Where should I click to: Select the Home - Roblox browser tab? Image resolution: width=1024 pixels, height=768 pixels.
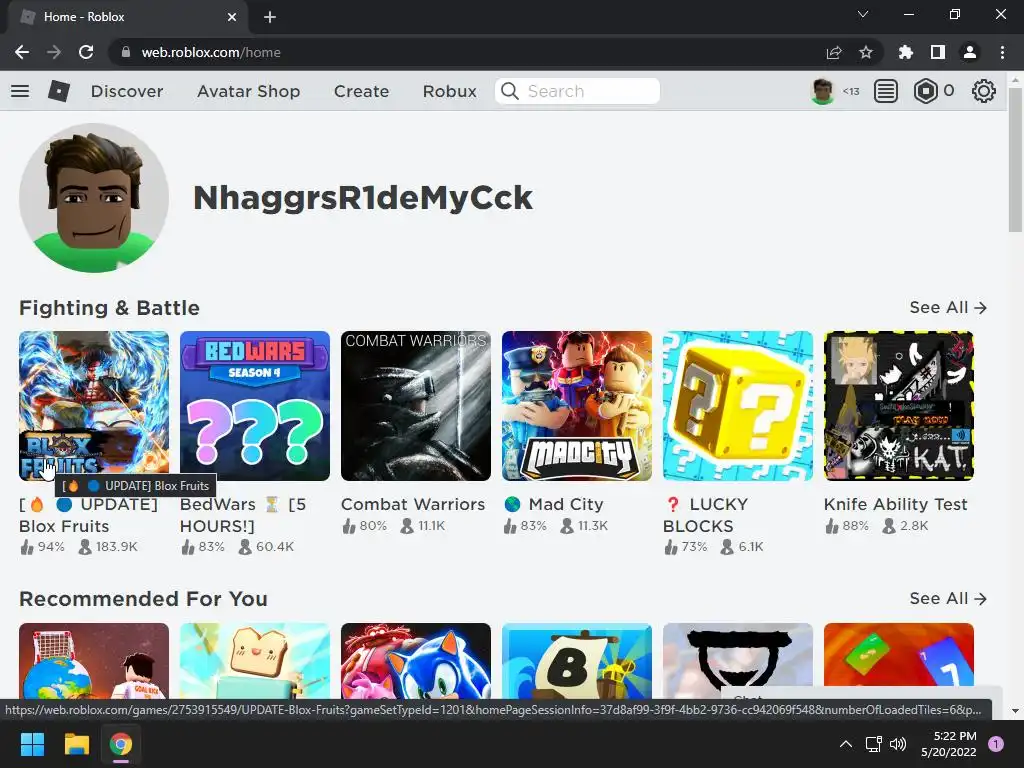pyautogui.click(x=128, y=17)
